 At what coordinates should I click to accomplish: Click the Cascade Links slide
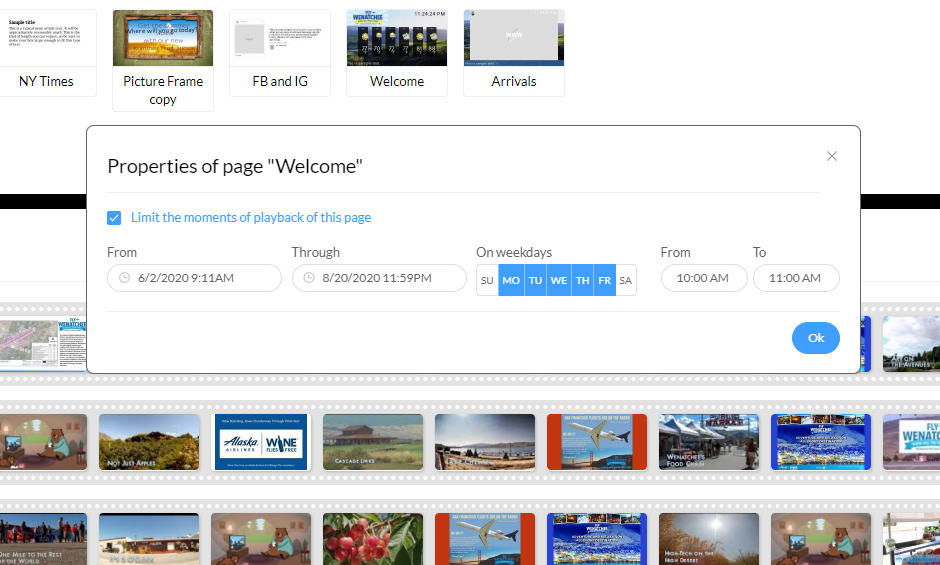tap(373, 442)
